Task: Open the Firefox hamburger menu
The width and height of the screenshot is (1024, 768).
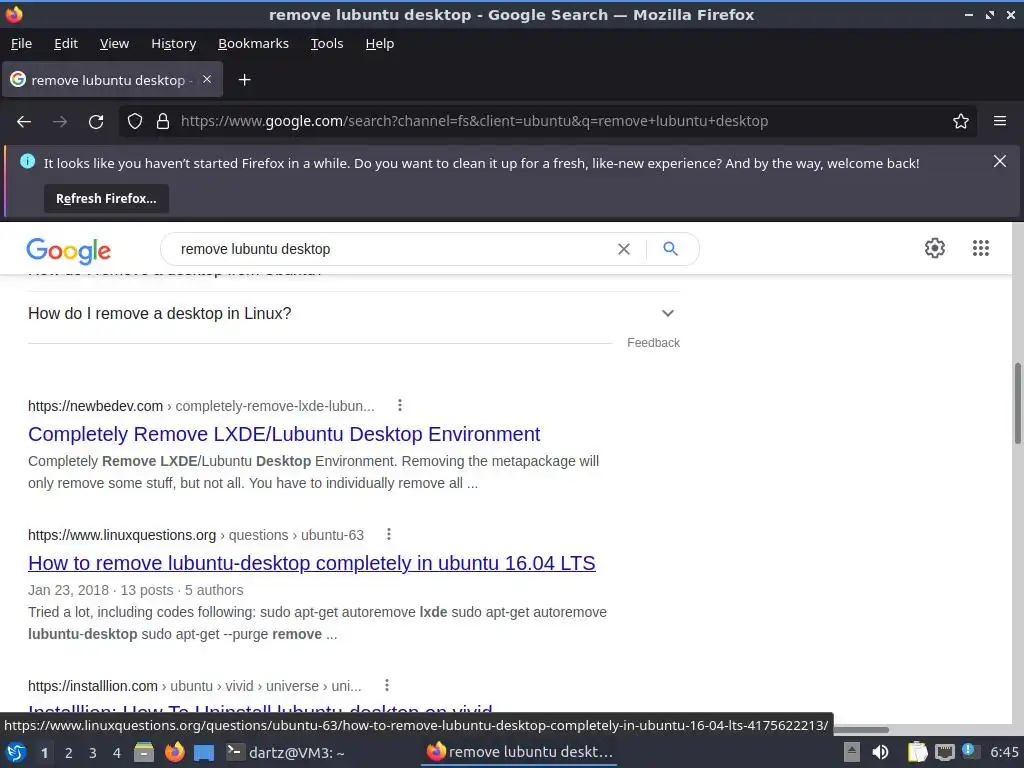Action: tap(1000, 121)
